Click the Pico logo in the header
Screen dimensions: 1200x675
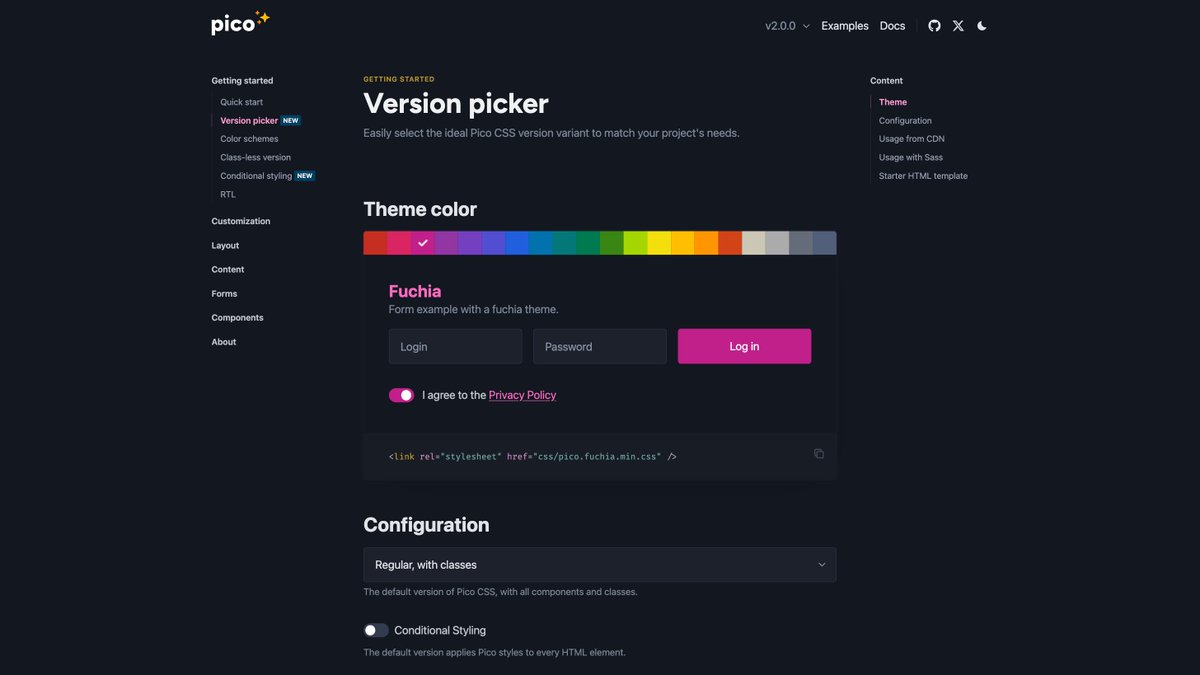[240, 23]
